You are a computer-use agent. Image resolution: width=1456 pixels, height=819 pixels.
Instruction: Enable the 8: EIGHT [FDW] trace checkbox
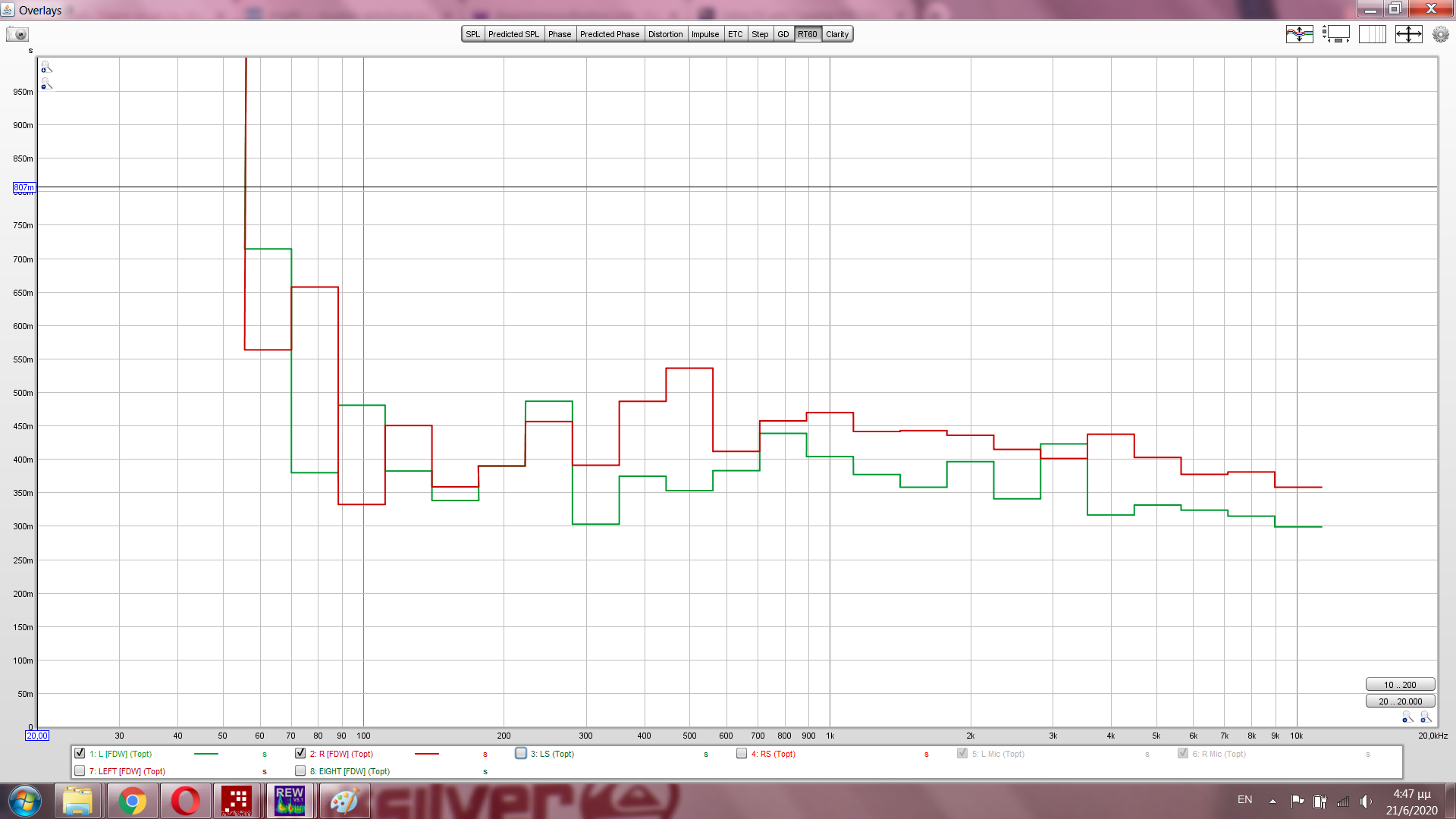(300, 771)
